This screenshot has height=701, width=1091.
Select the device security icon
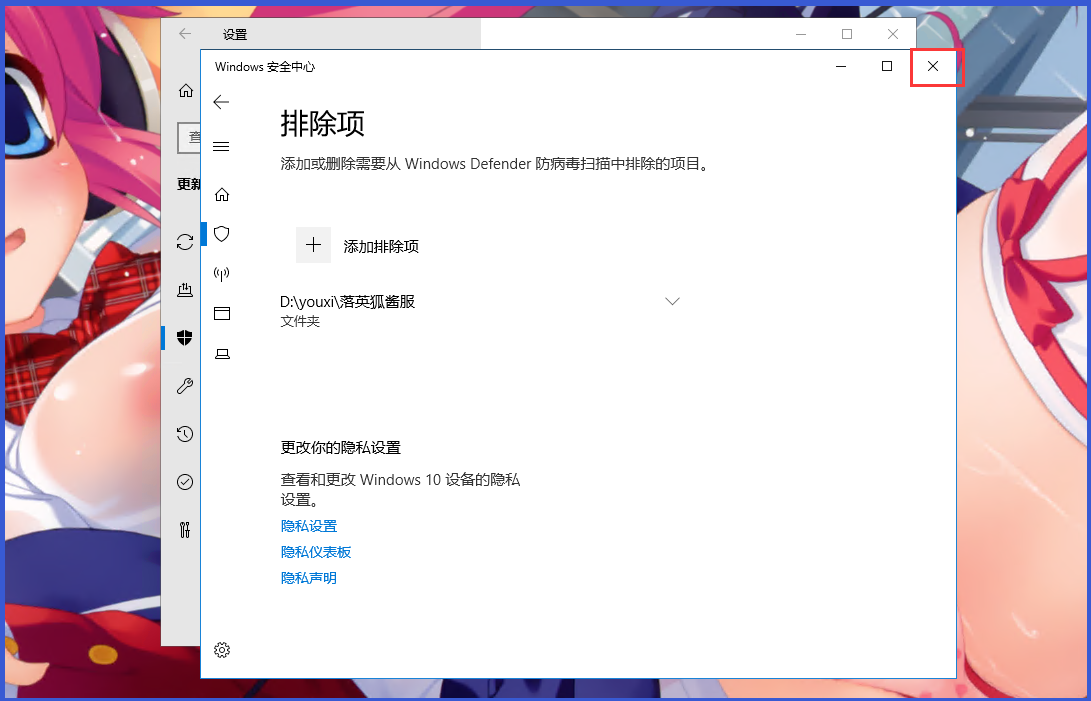pos(221,353)
